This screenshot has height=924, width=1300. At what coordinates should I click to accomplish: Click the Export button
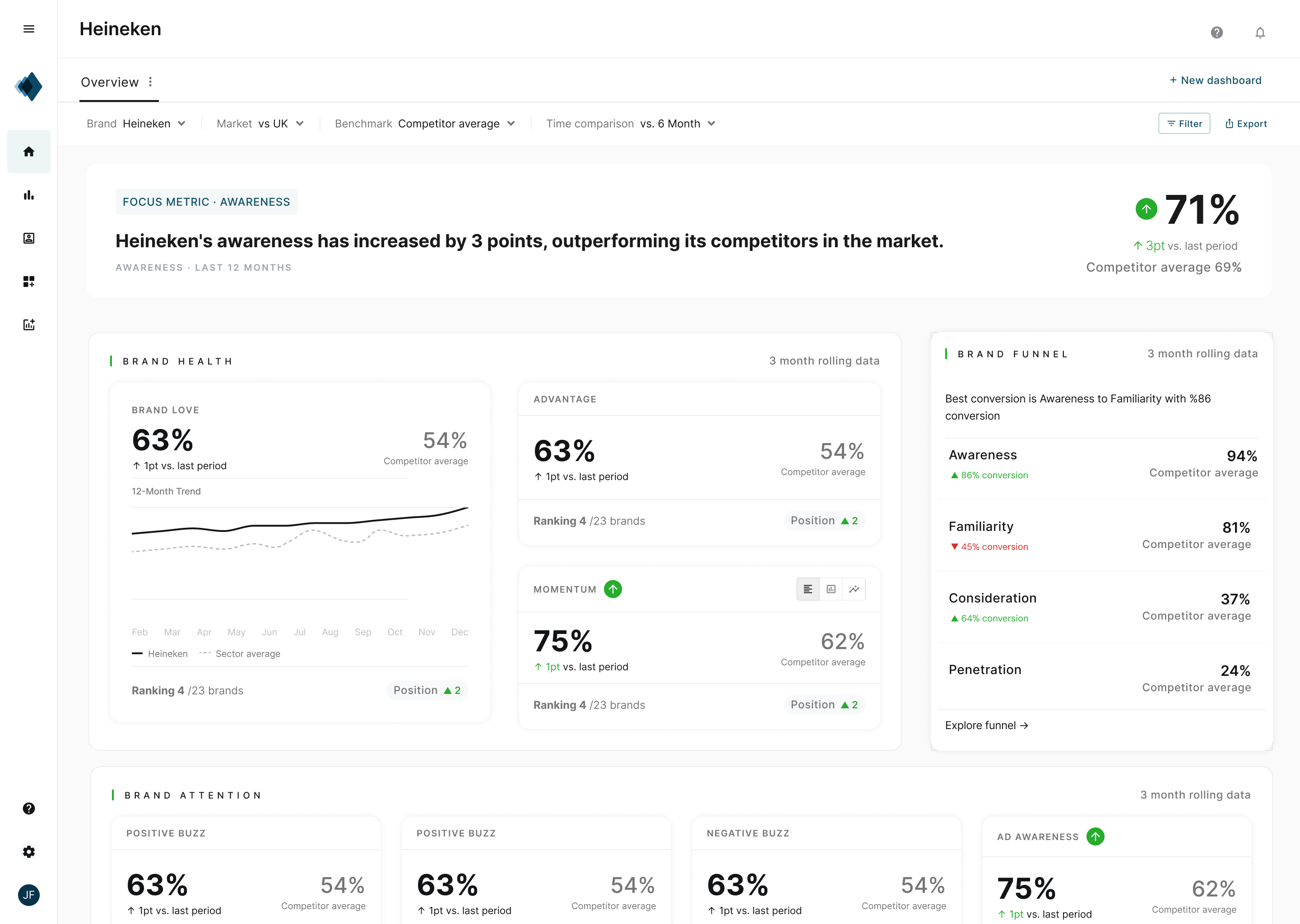click(1246, 124)
